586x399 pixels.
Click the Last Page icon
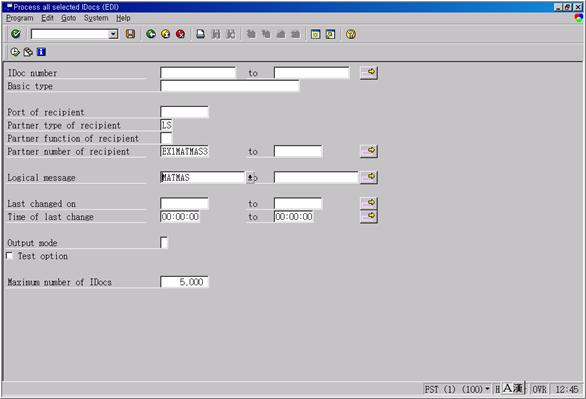pos(295,34)
